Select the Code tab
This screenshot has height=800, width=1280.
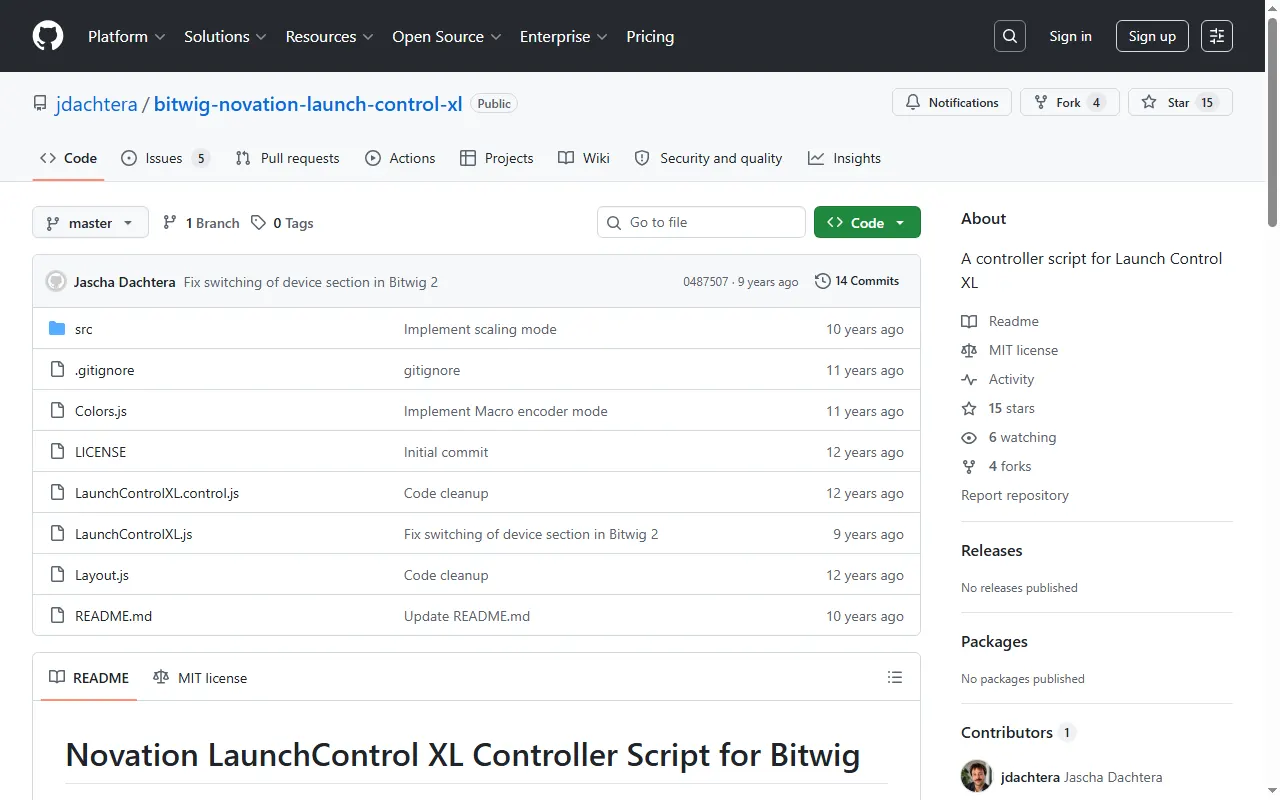point(68,158)
